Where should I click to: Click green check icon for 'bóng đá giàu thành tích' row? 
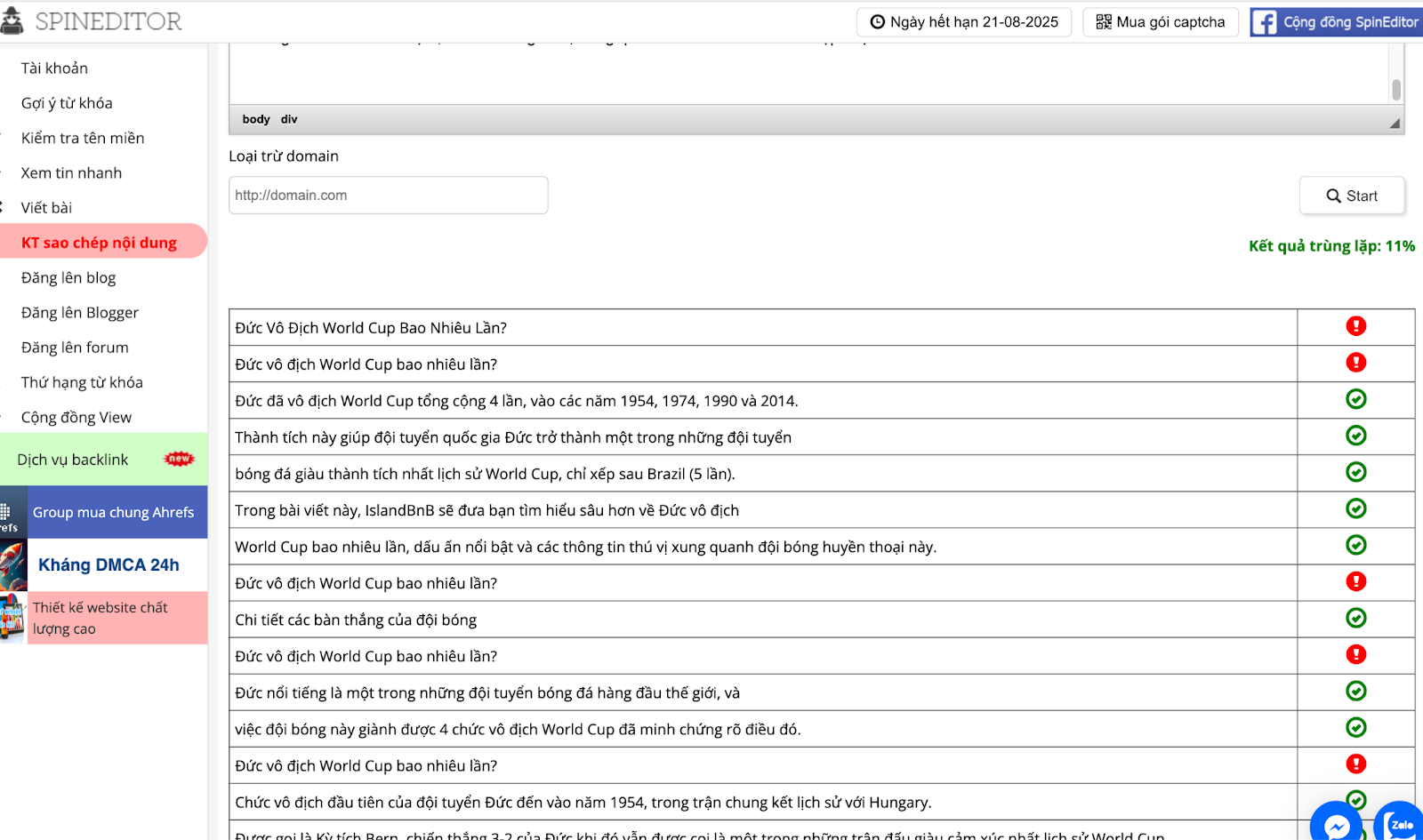[1355, 472]
